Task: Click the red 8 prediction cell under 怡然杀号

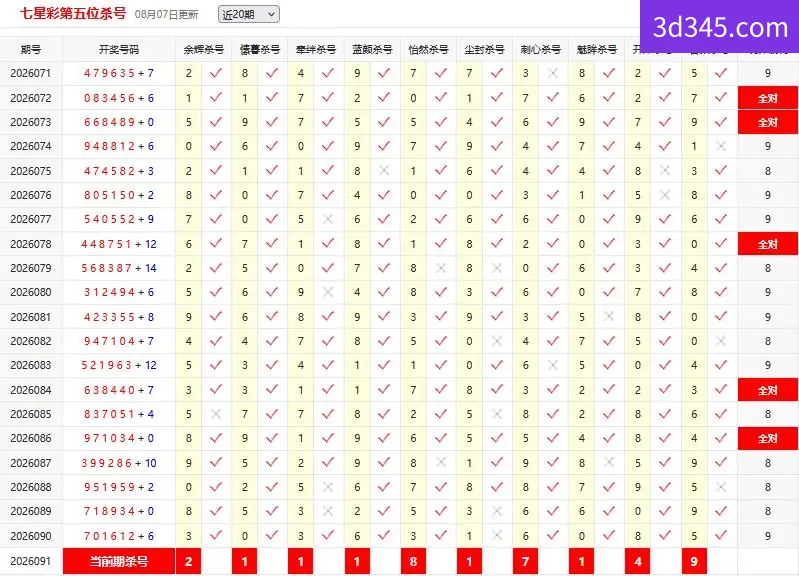Action: pos(413,561)
